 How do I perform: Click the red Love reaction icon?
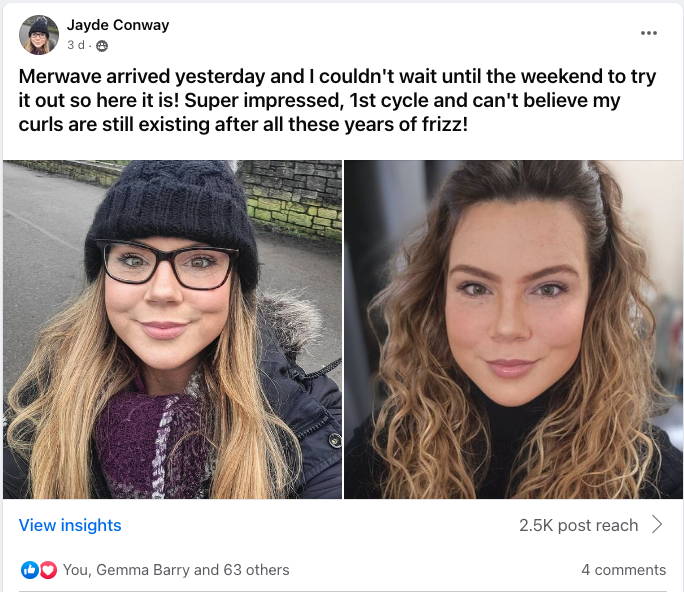pos(48,570)
